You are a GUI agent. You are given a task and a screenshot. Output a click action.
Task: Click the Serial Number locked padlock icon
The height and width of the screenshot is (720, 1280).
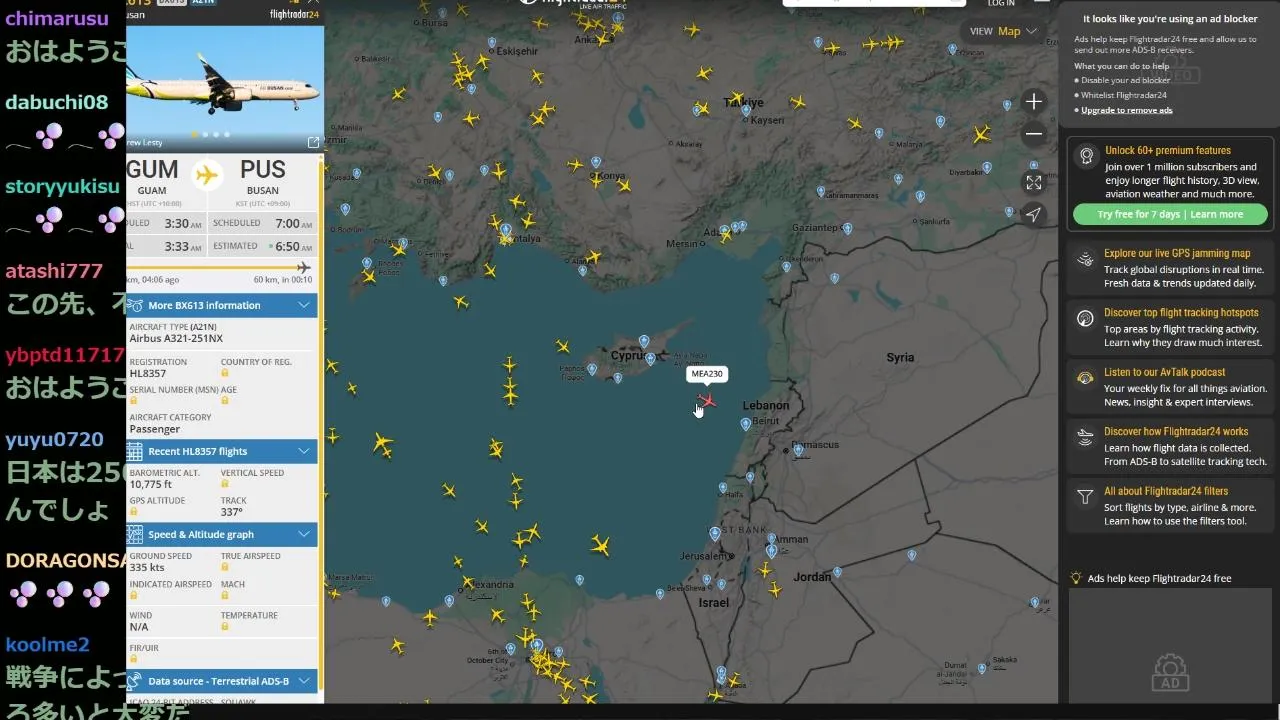[x=133, y=400]
